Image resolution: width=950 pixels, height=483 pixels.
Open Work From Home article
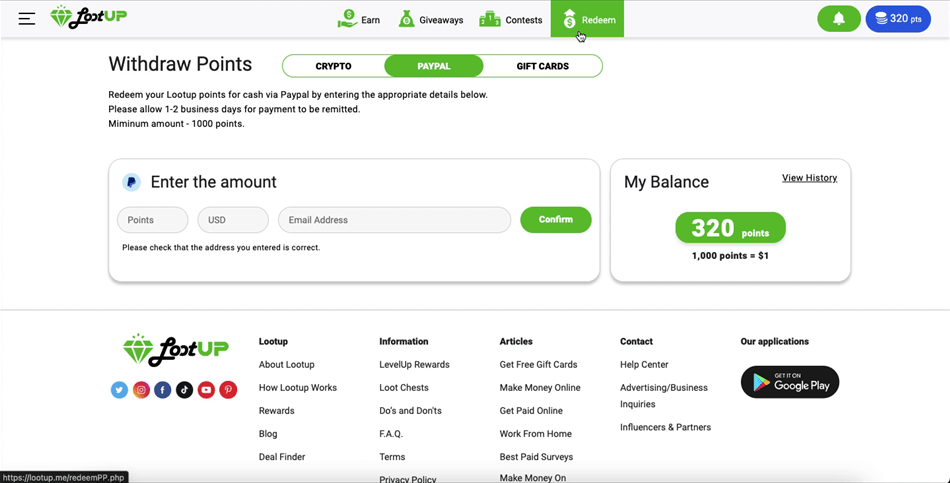pos(536,433)
